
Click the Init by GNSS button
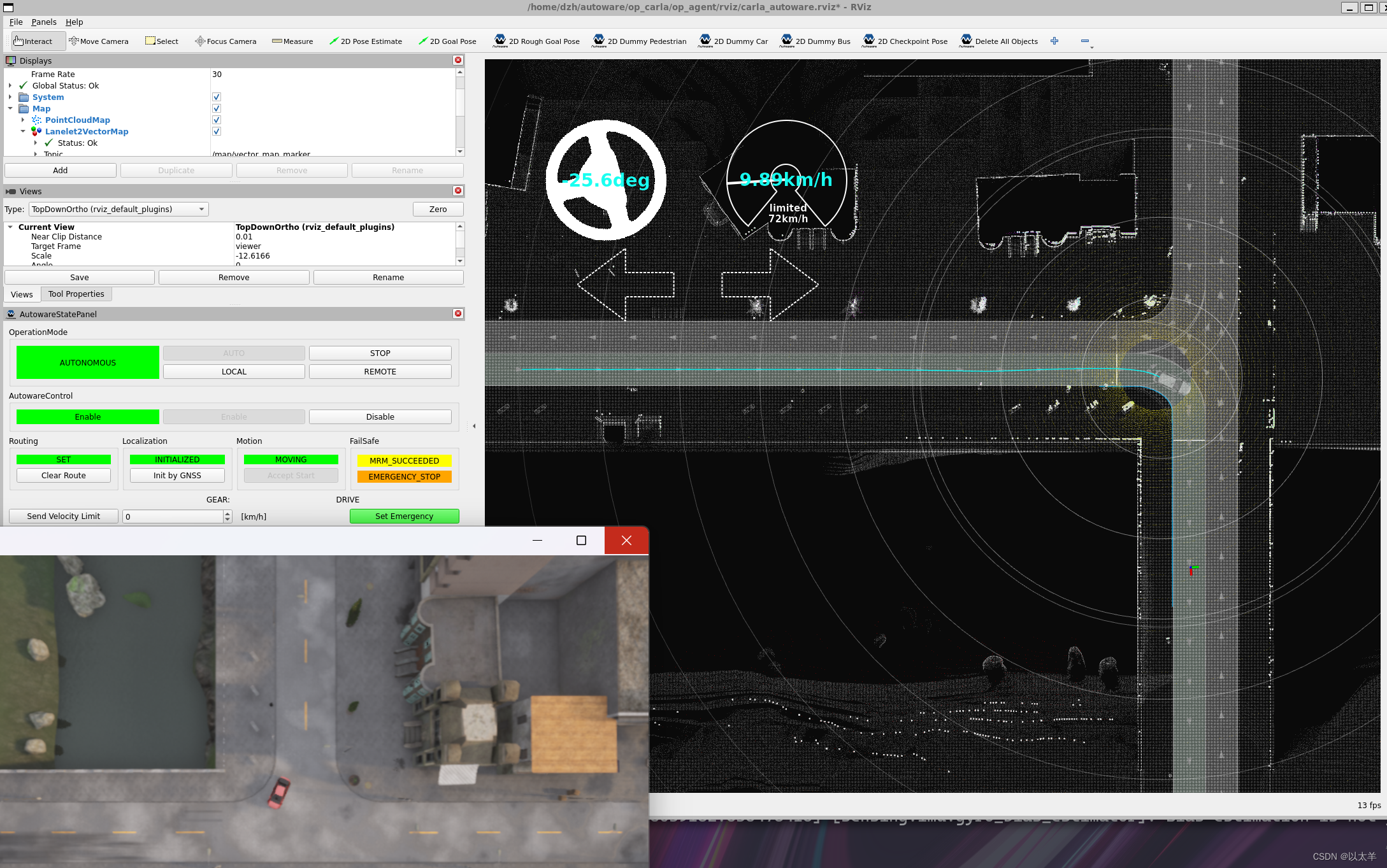point(177,476)
